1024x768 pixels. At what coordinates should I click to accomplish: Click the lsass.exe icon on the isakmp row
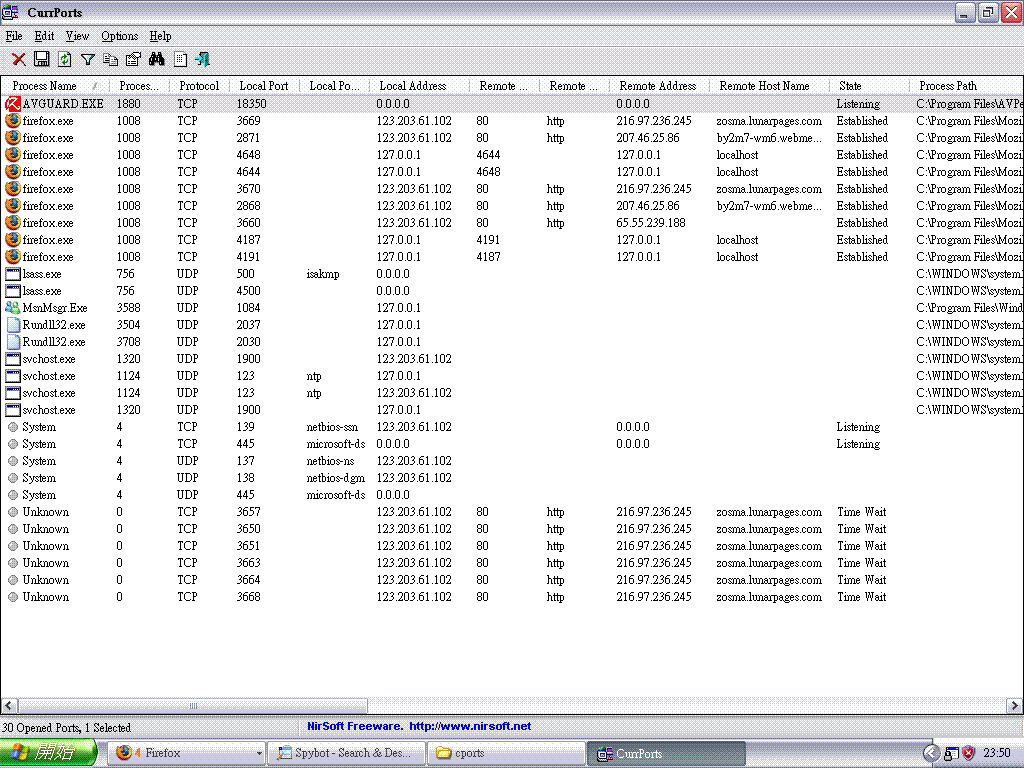click(12, 273)
